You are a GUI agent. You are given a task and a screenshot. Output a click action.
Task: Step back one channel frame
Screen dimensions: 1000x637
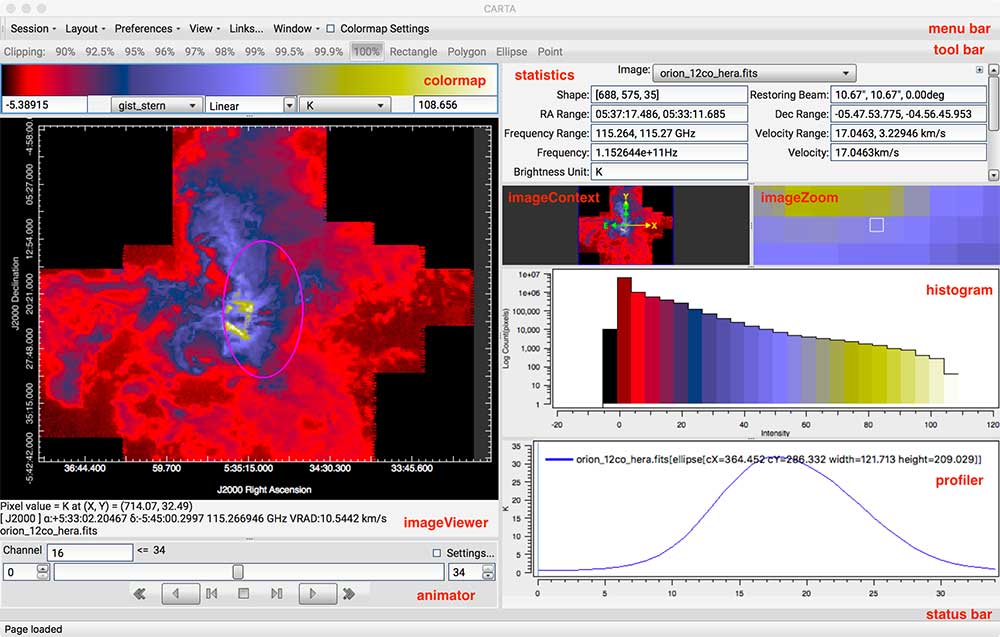pos(211,594)
